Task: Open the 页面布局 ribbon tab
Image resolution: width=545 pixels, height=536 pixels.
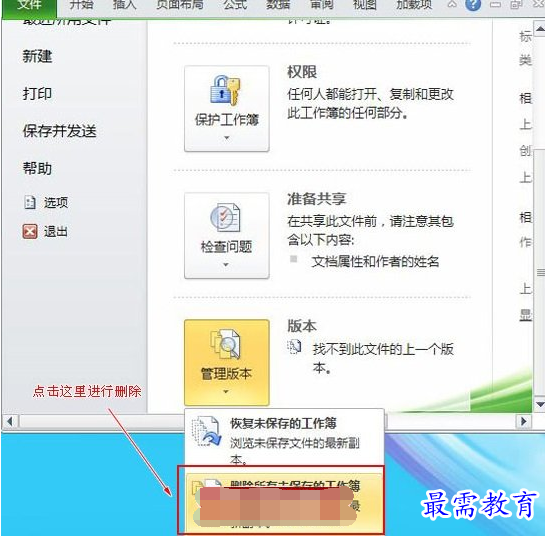Action: tap(180, 5)
